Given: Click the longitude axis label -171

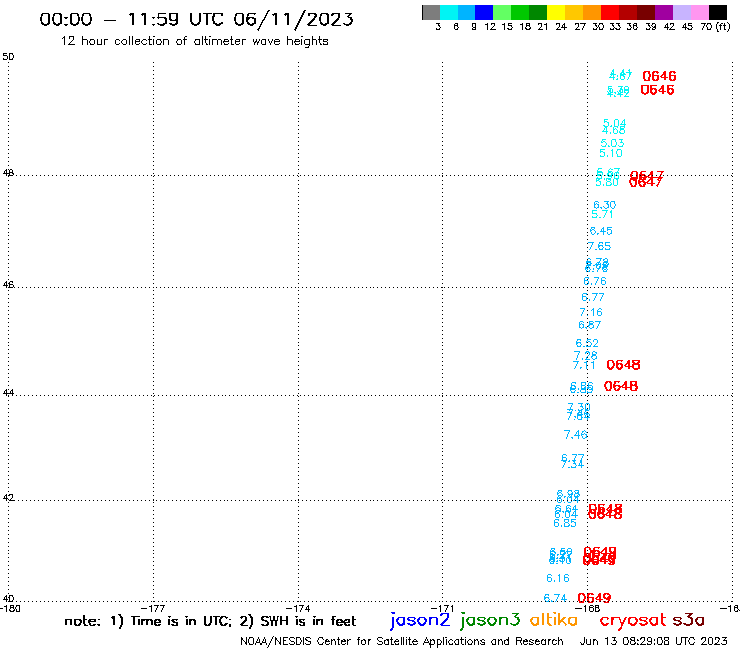Looking at the screenshot, I should pos(442,608).
